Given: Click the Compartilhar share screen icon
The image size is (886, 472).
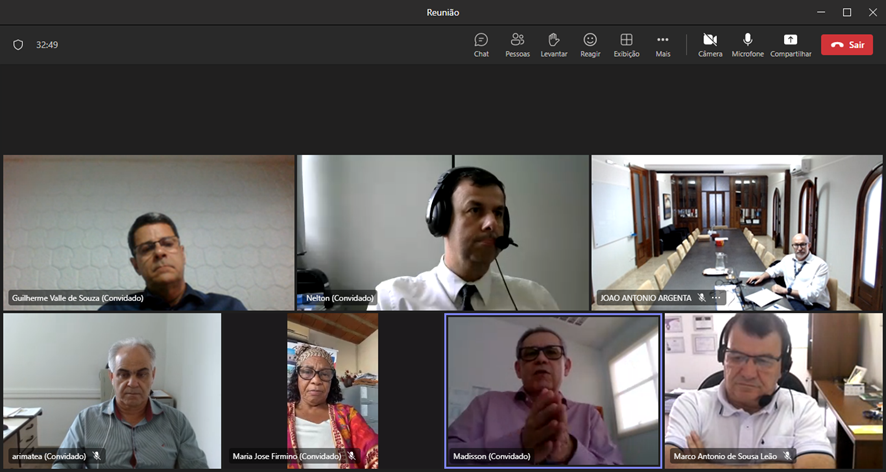Looking at the screenshot, I should pos(790,44).
